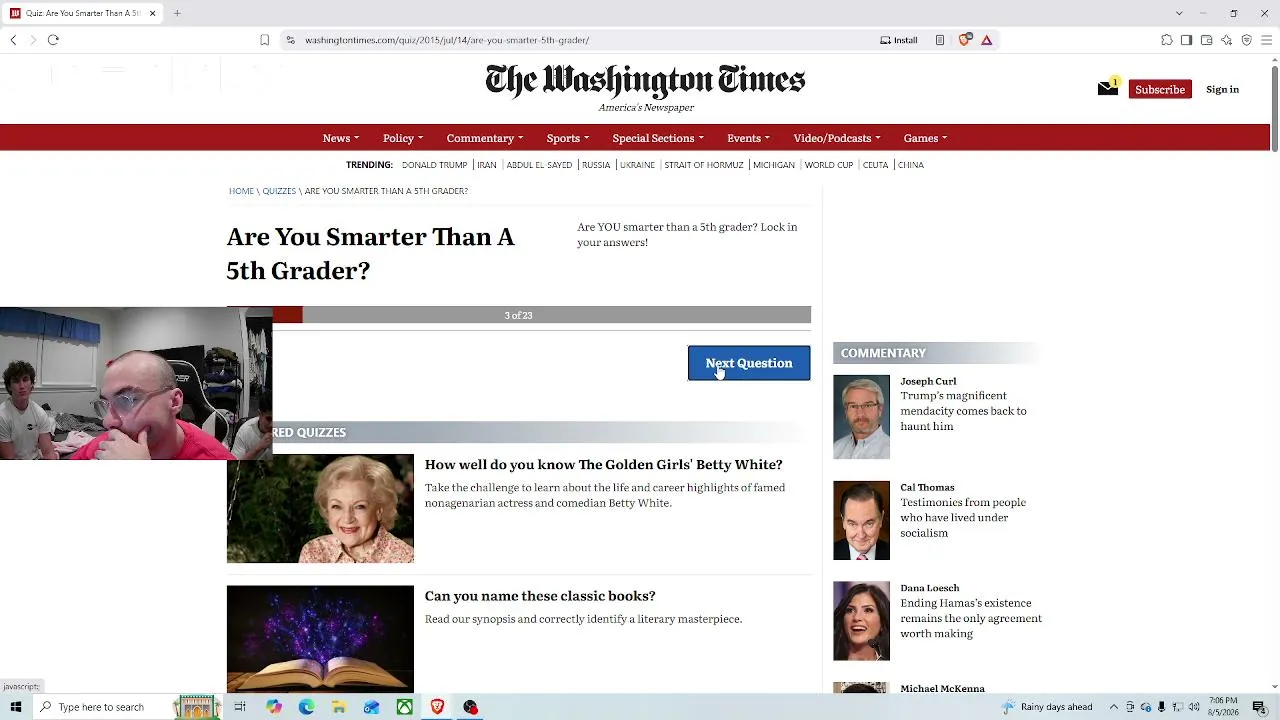The image size is (1280, 720).
Task: Expand the Games dropdown
Action: [925, 138]
